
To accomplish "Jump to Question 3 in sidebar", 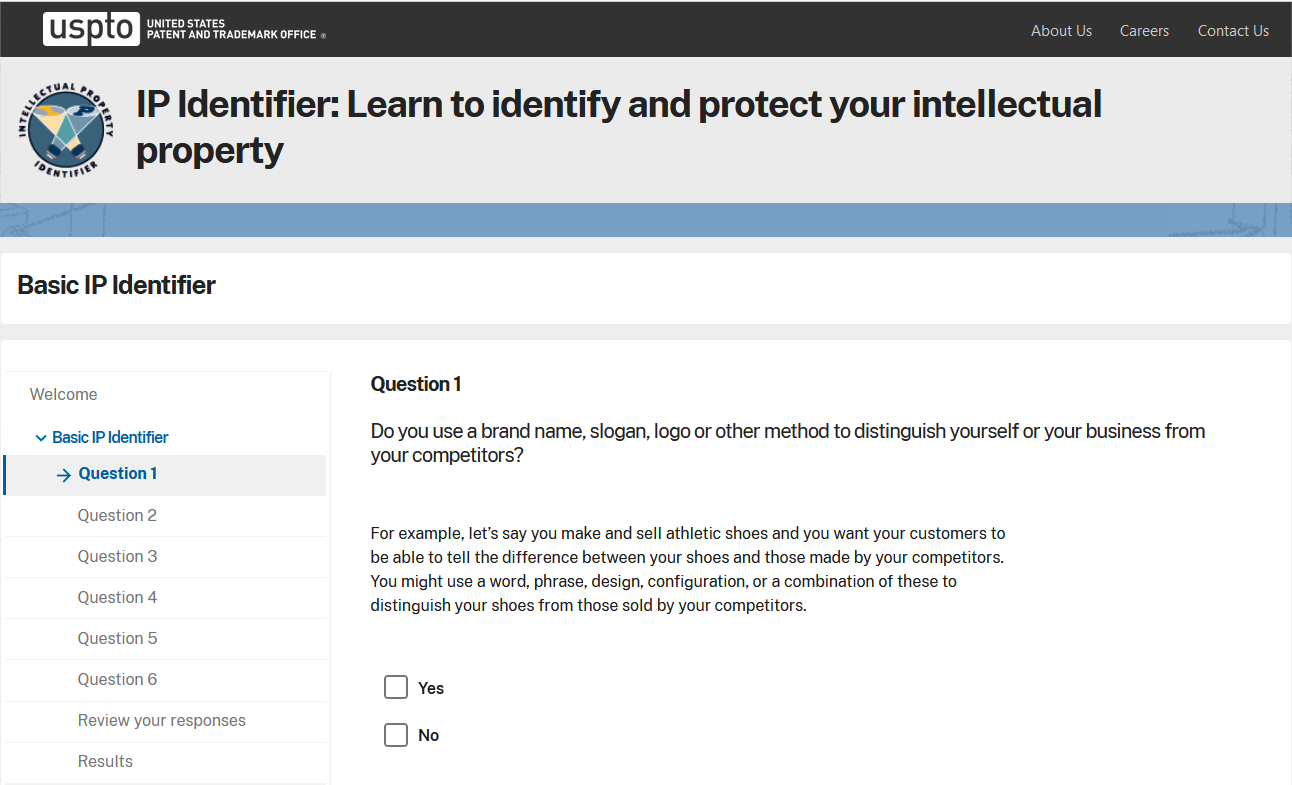I will (117, 556).
